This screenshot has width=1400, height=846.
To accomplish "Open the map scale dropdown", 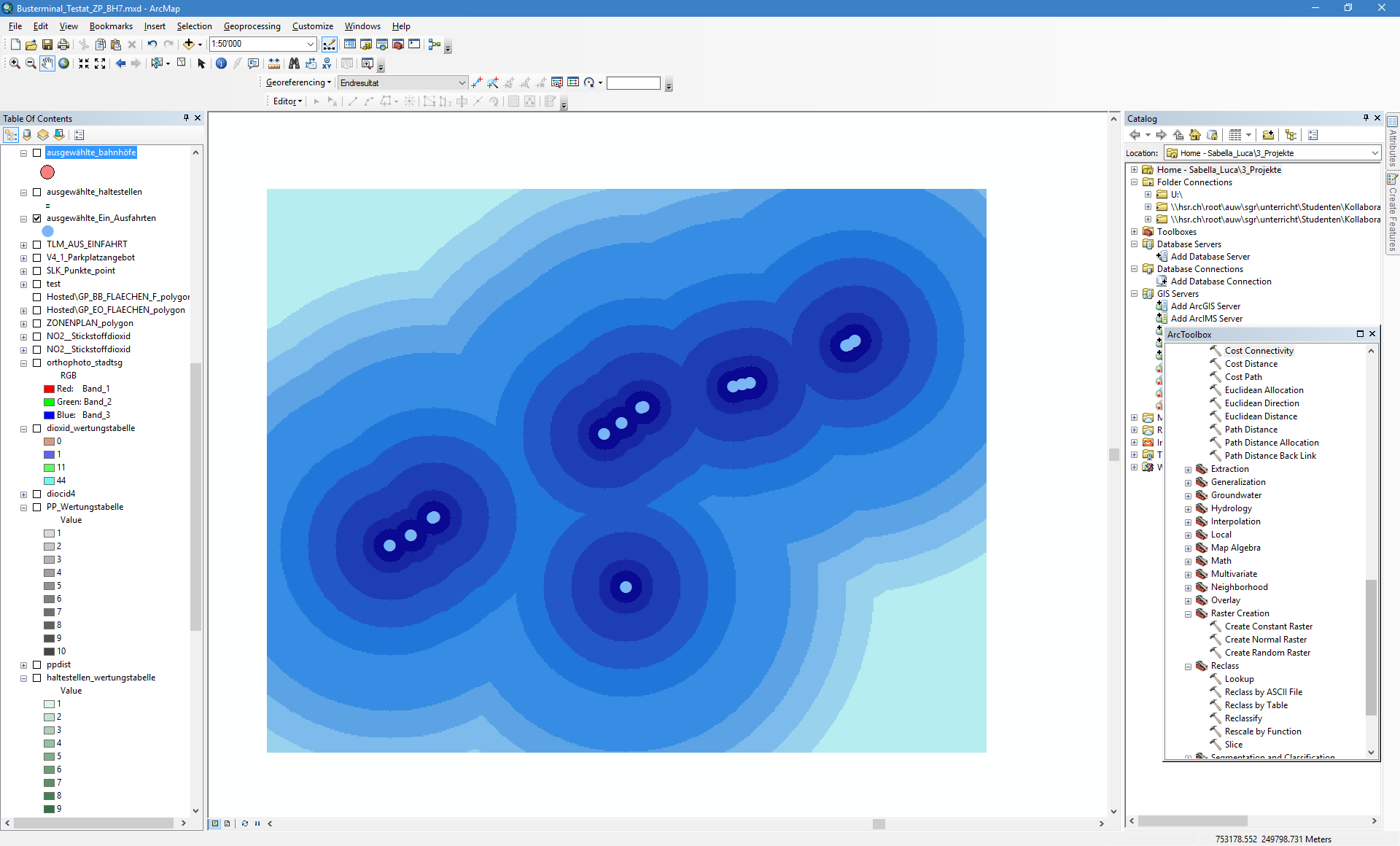I will pyautogui.click(x=310, y=44).
